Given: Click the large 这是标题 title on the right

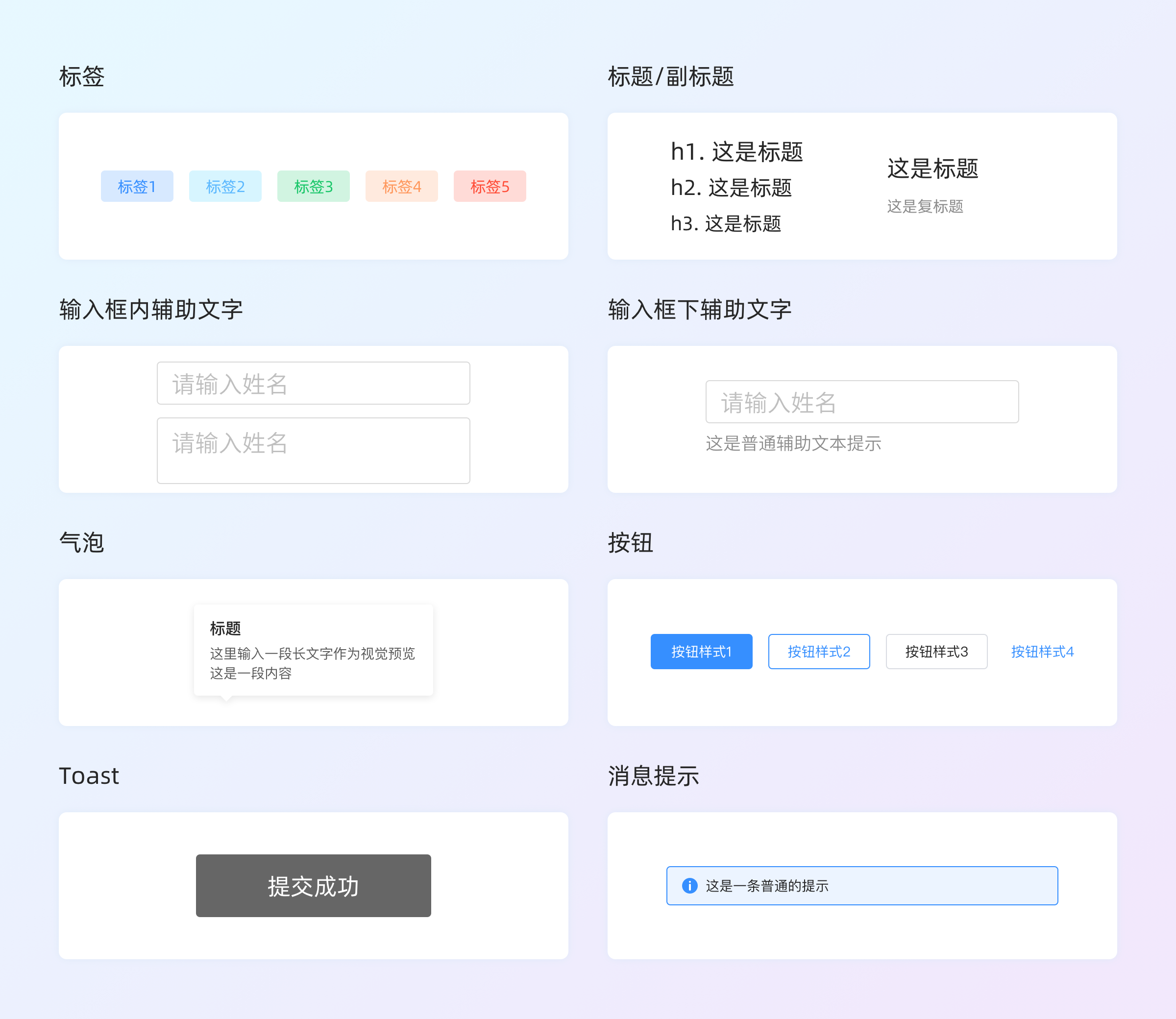Looking at the screenshot, I should [932, 169].
